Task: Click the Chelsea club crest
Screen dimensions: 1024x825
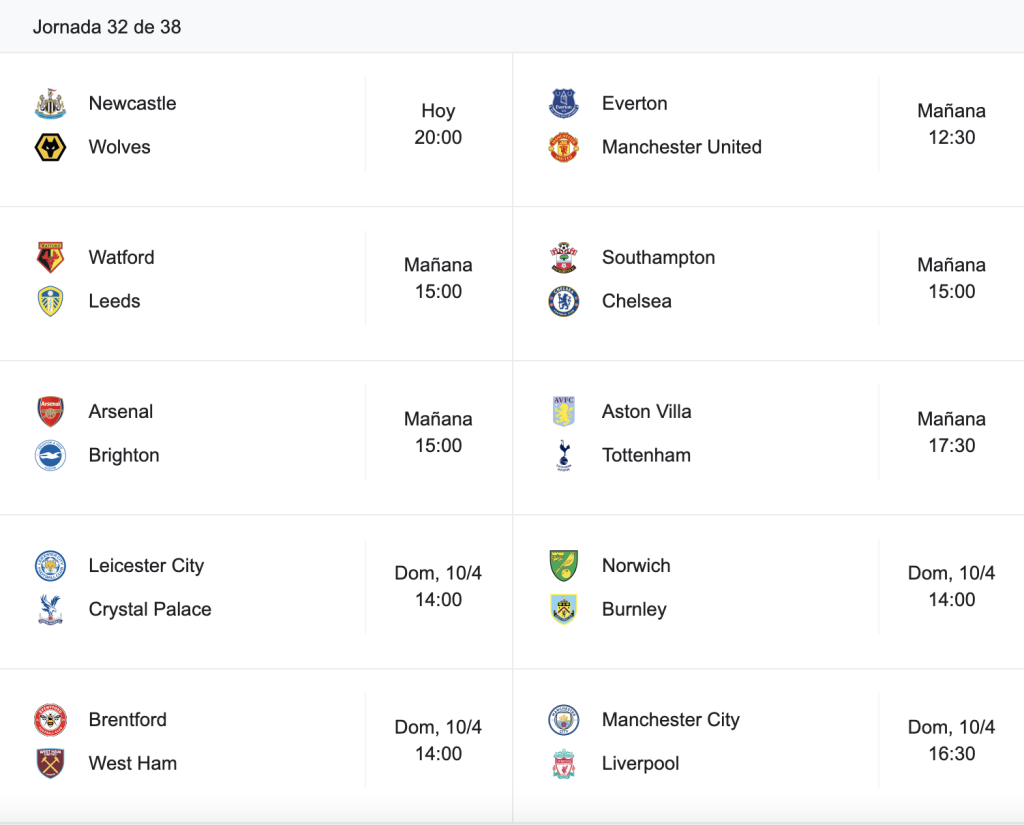Action: tap(564, 301)
